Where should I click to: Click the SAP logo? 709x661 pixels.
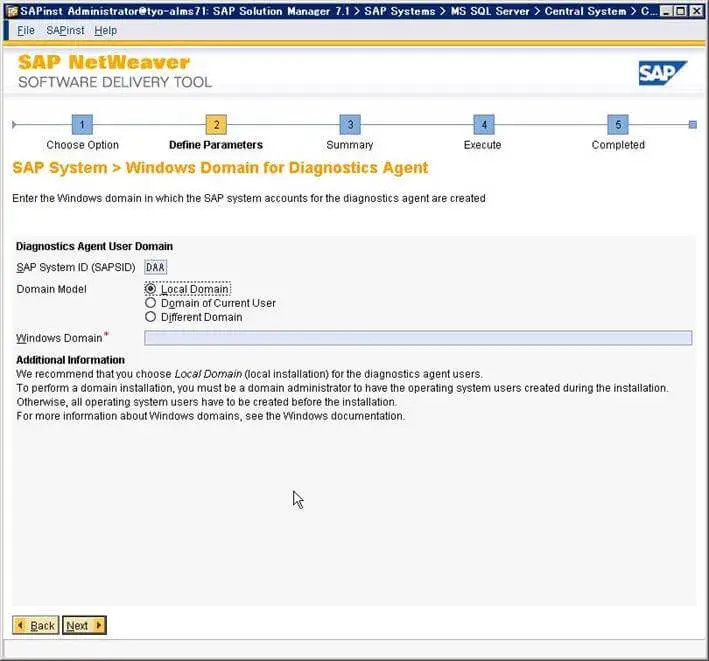[x=662, y=73]
